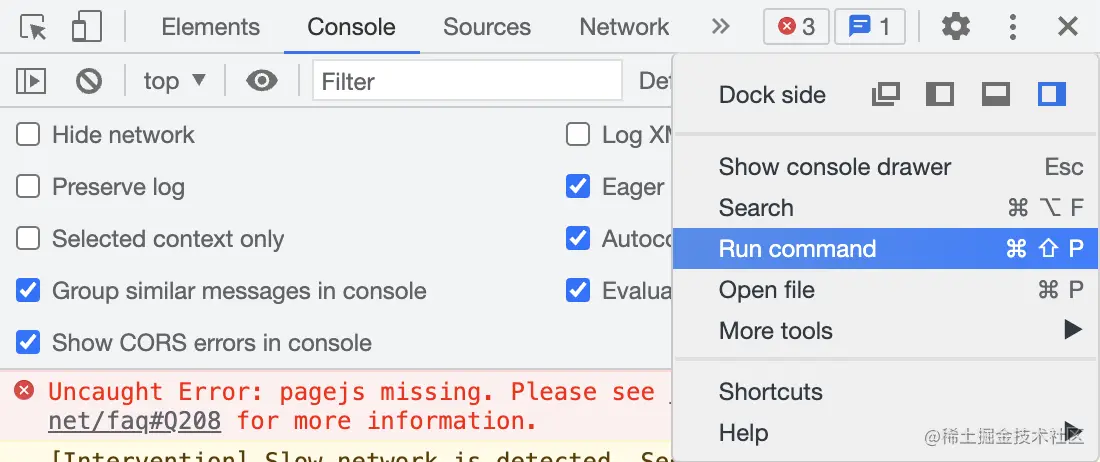The image size is (1100, 462).
Task: Click the clear console icon
Action: pyautogui.click(x=89, y=81)
